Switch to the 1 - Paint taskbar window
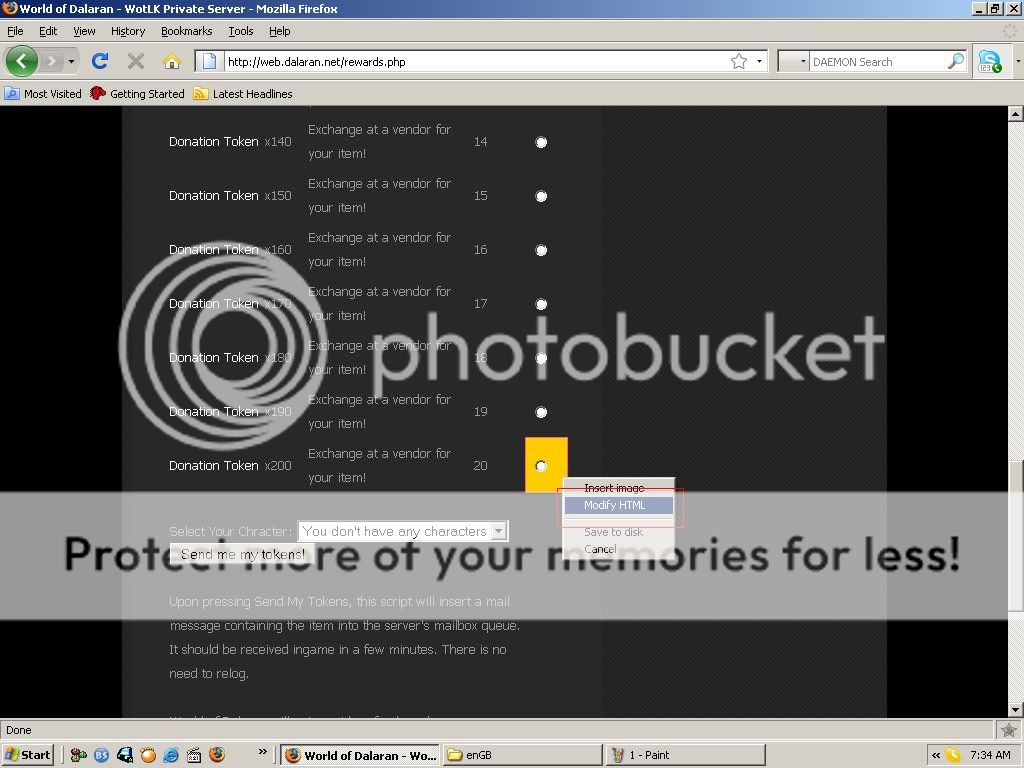 pyautogui.click(x=686, y=755)
